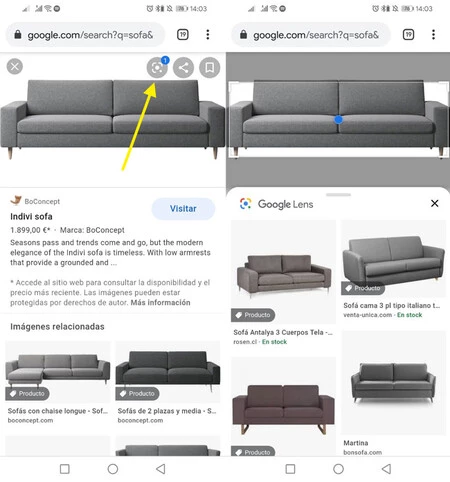This screenshot has height=482, width=450.
Task: Open the tab switcher in the left browser
Action: (183, 35)
